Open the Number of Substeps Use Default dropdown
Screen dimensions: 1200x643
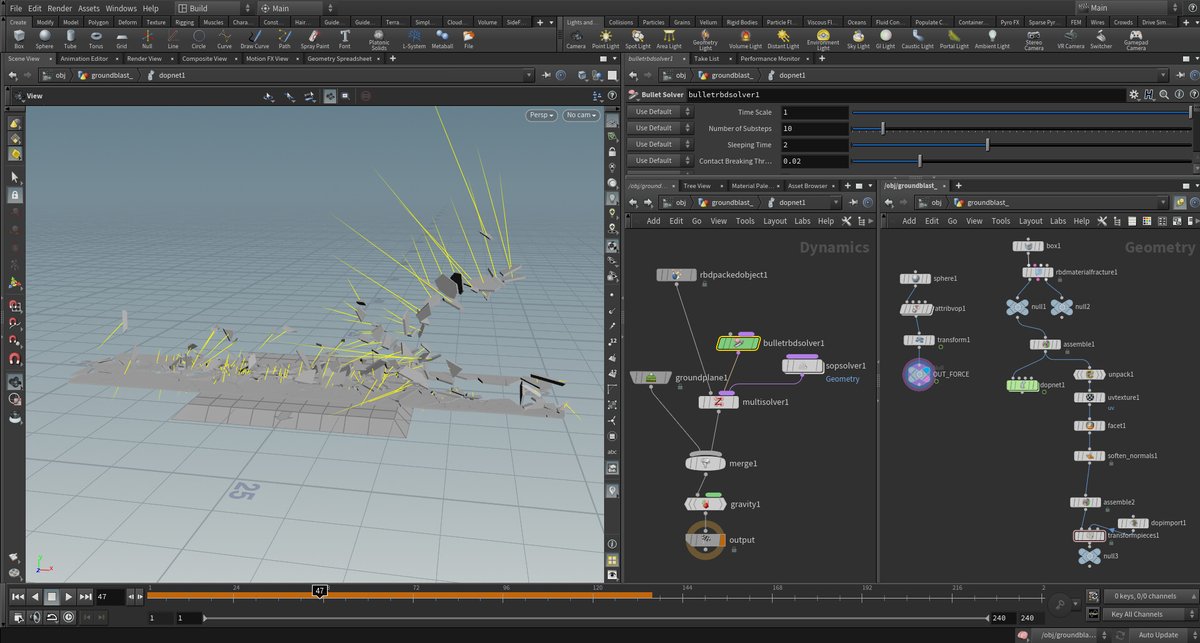[660, 128]
